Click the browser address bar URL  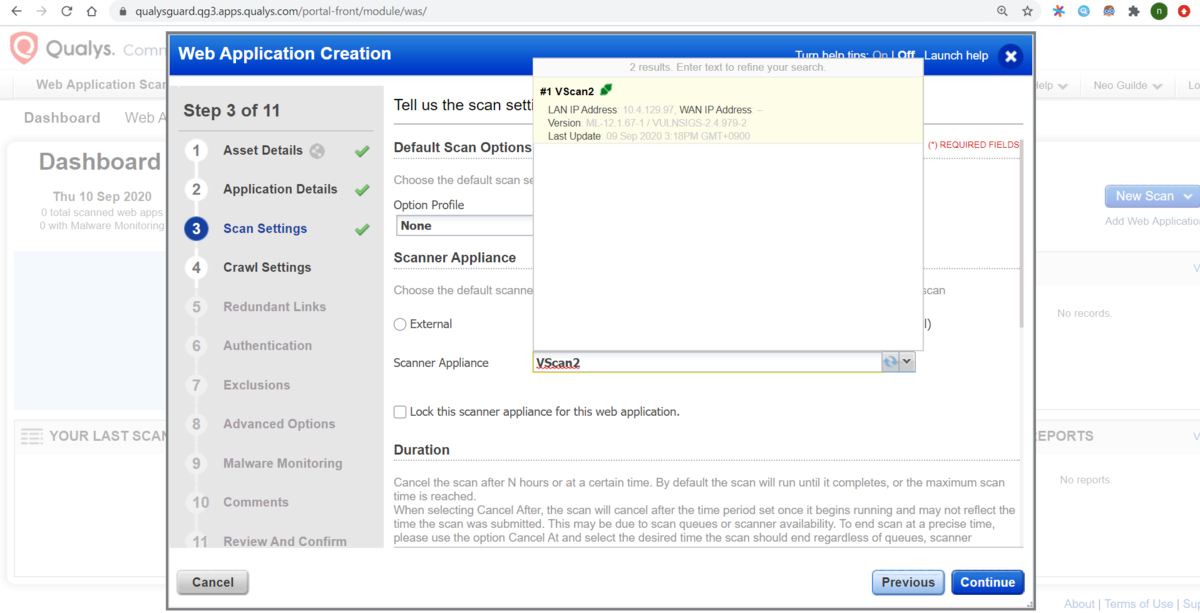pos(282,12)
